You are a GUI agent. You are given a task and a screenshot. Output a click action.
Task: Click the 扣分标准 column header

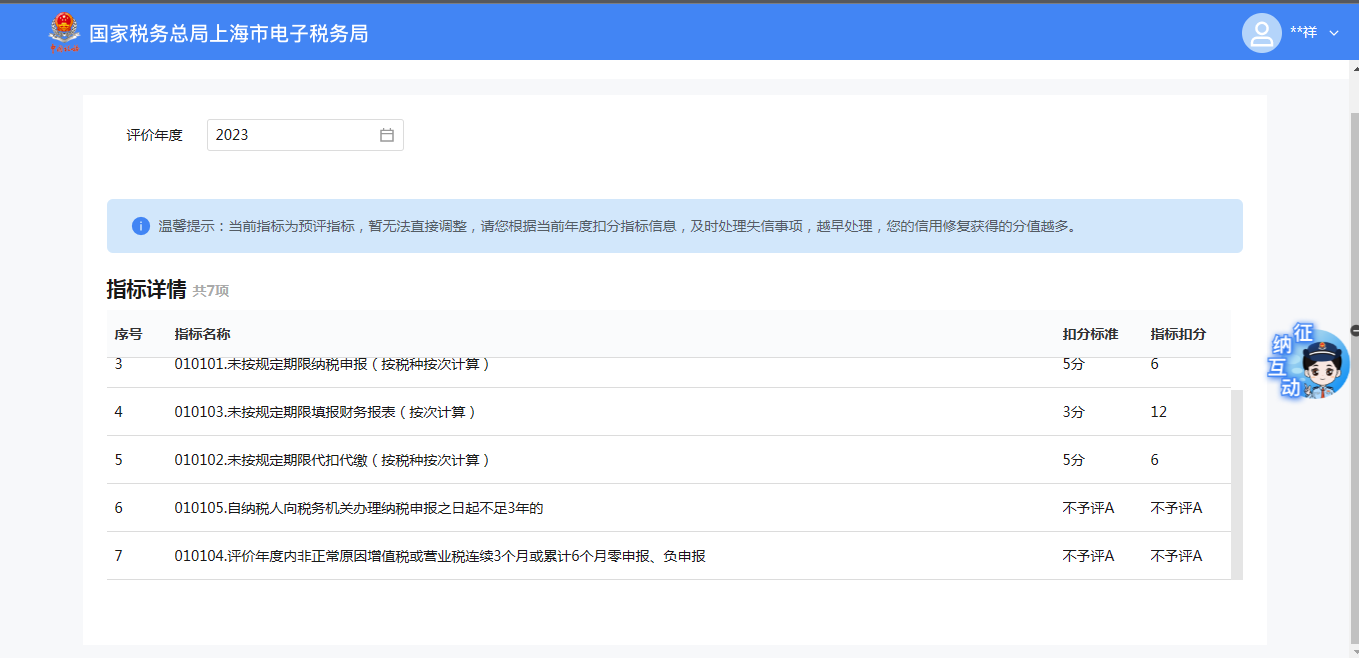click(1090, 334)
